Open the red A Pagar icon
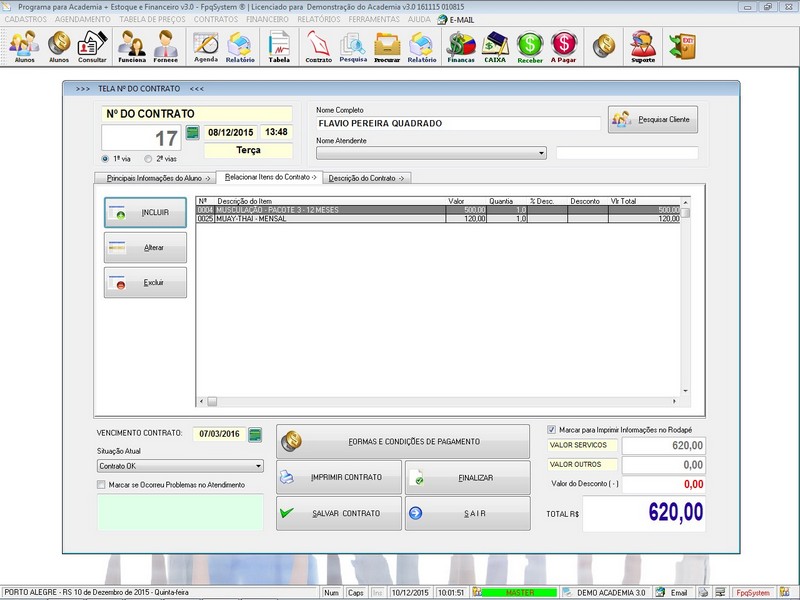The height and width of the screenshot is (600, 800). [564, 46]
